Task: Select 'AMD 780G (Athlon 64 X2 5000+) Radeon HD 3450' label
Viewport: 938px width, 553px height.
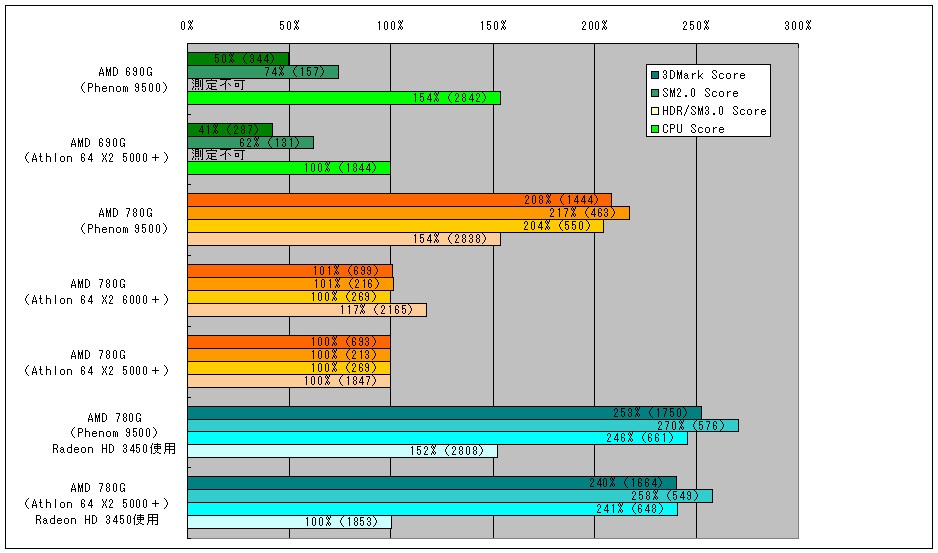Action: pos(97,504)
